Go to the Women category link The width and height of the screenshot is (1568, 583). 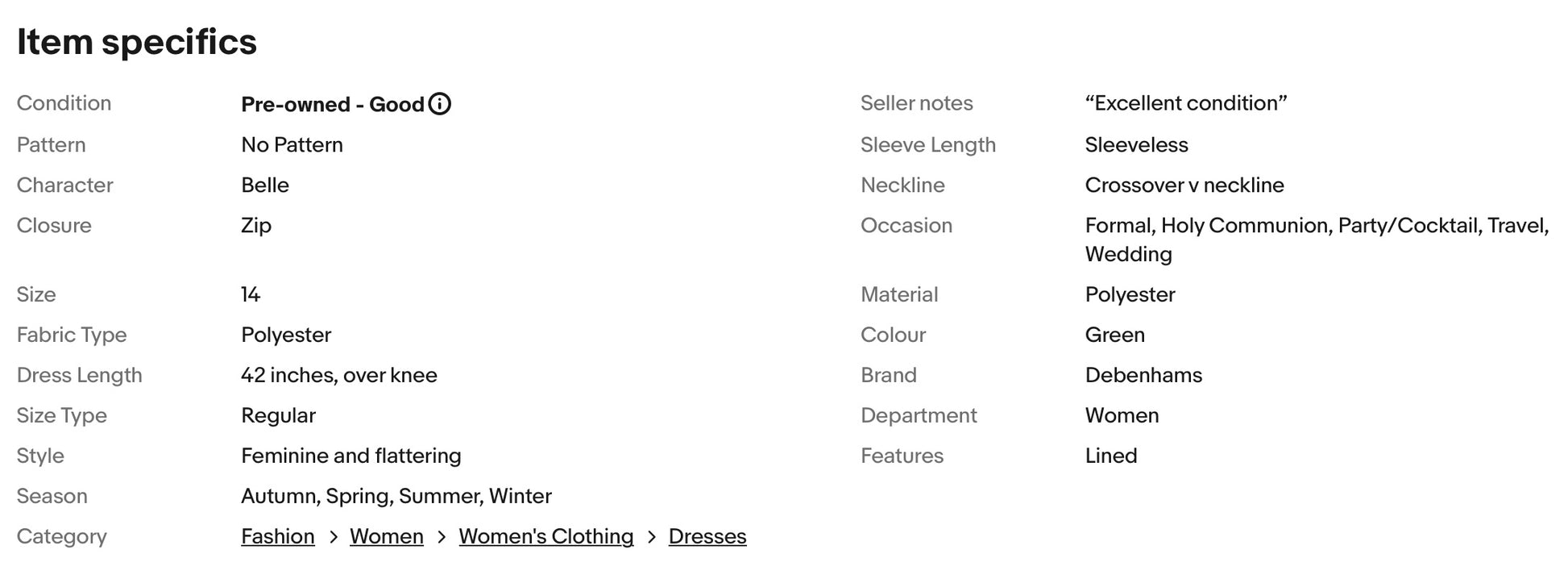pyautogui.click(x=387, y=536)
